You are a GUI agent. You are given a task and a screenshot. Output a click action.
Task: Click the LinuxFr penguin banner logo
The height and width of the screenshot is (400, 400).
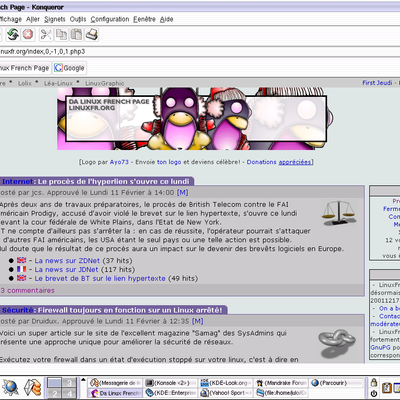195,118
